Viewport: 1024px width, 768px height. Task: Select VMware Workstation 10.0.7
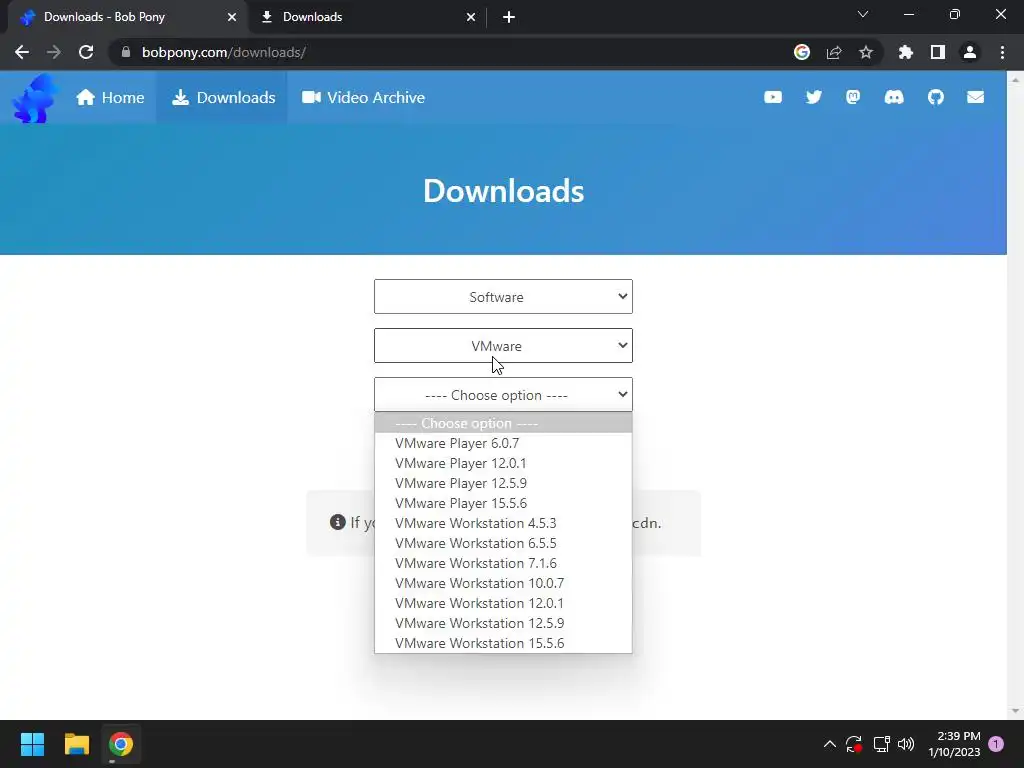coord(503,583)
